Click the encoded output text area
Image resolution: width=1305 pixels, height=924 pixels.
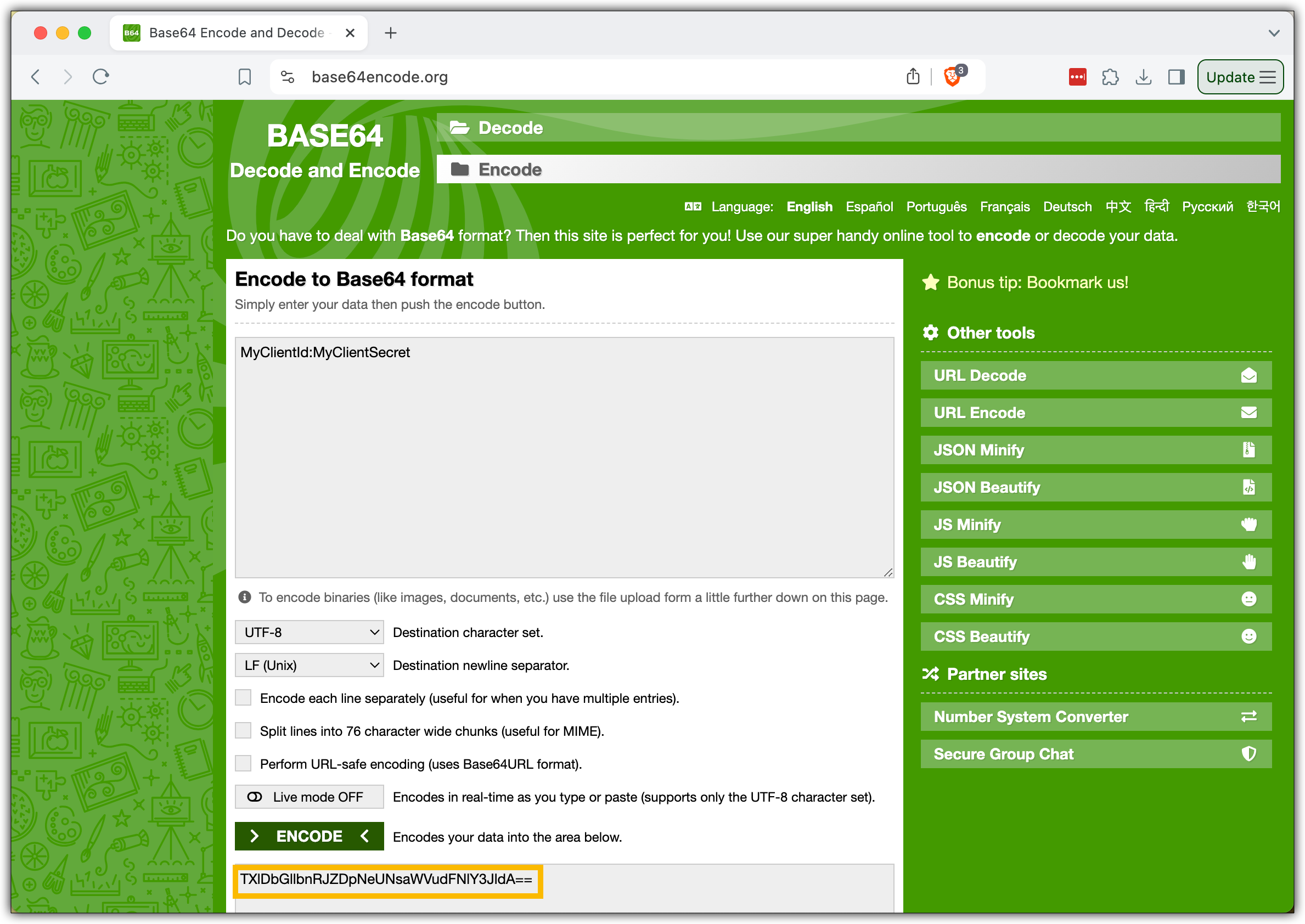[564, 888]
